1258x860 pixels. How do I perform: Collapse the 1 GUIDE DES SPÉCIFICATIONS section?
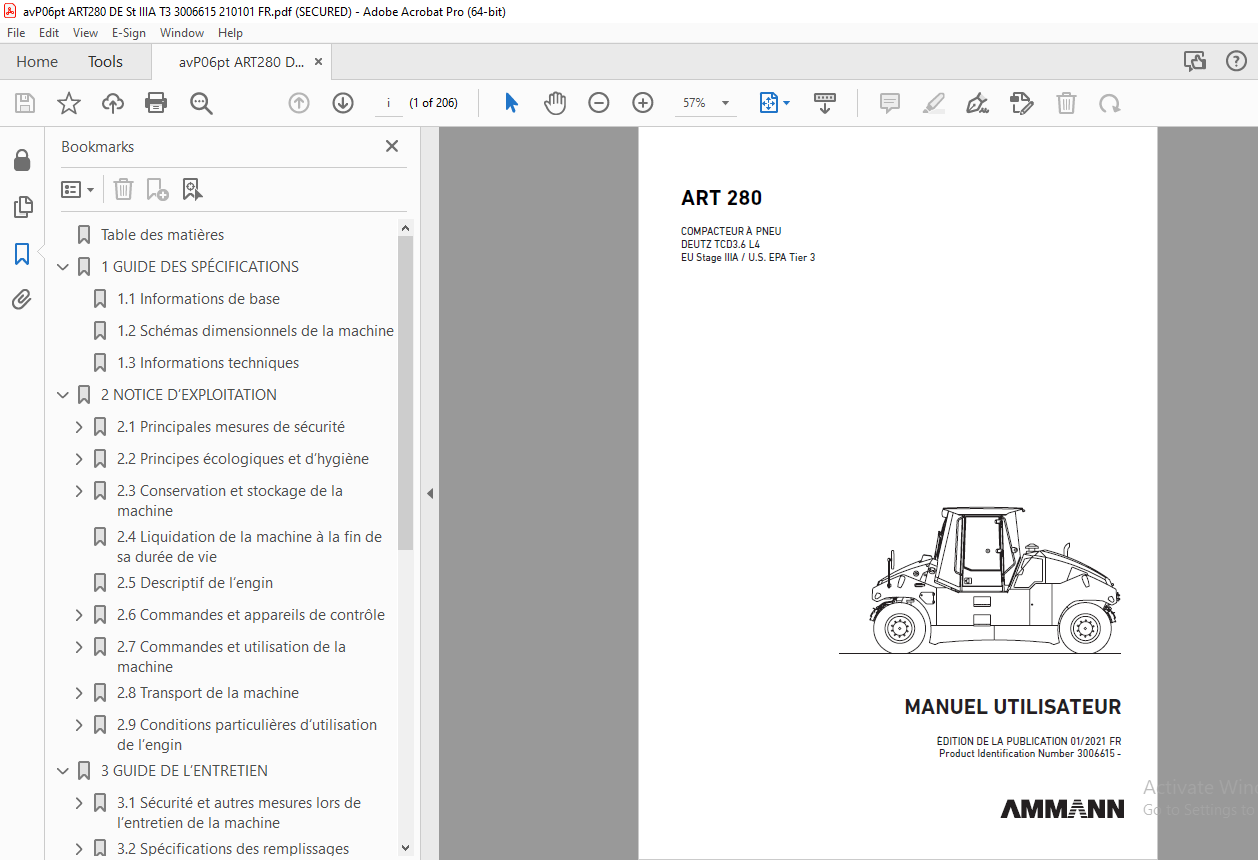pos(63,267)
